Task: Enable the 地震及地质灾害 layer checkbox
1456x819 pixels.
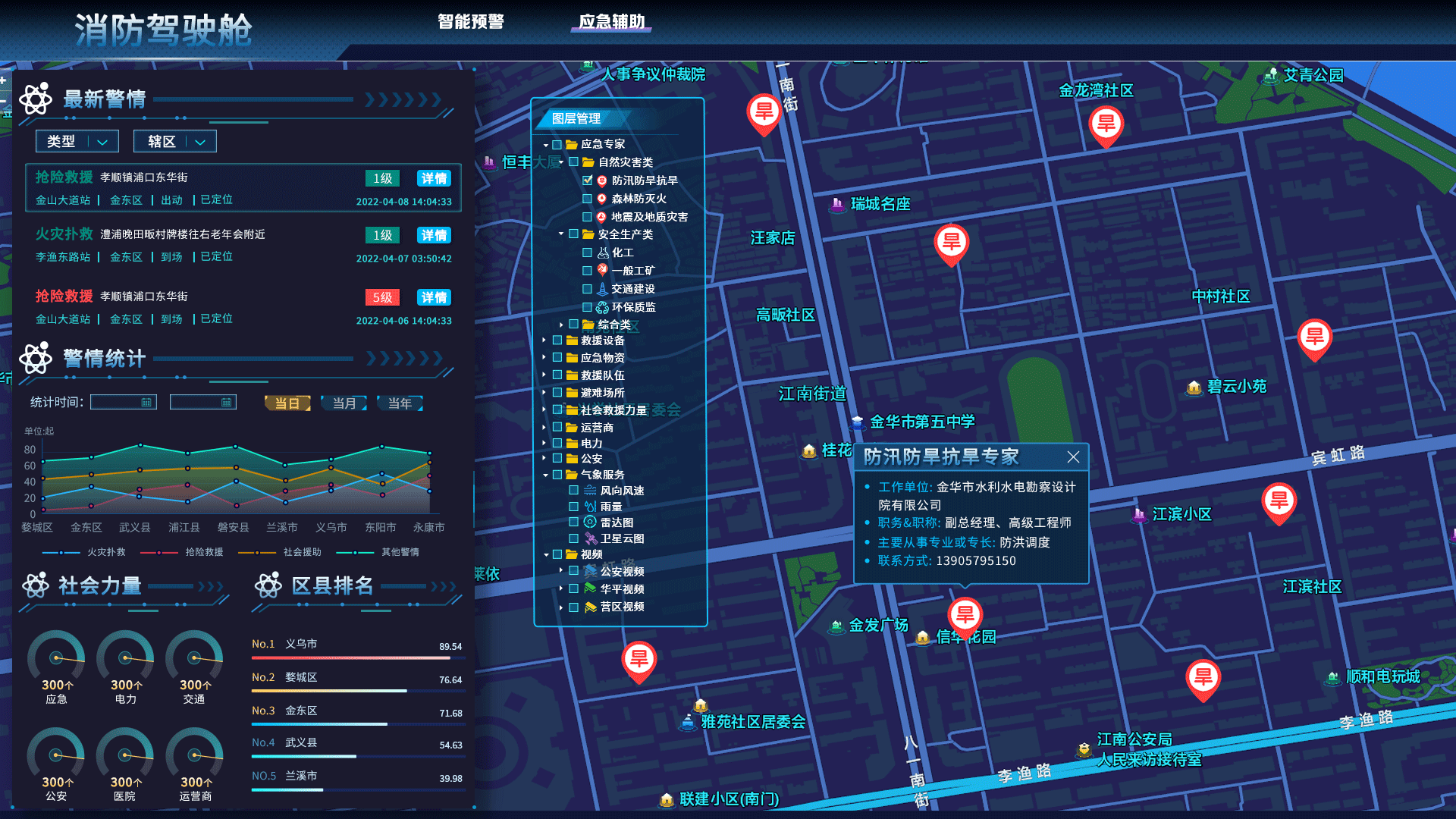Action: tap(587, 216)
